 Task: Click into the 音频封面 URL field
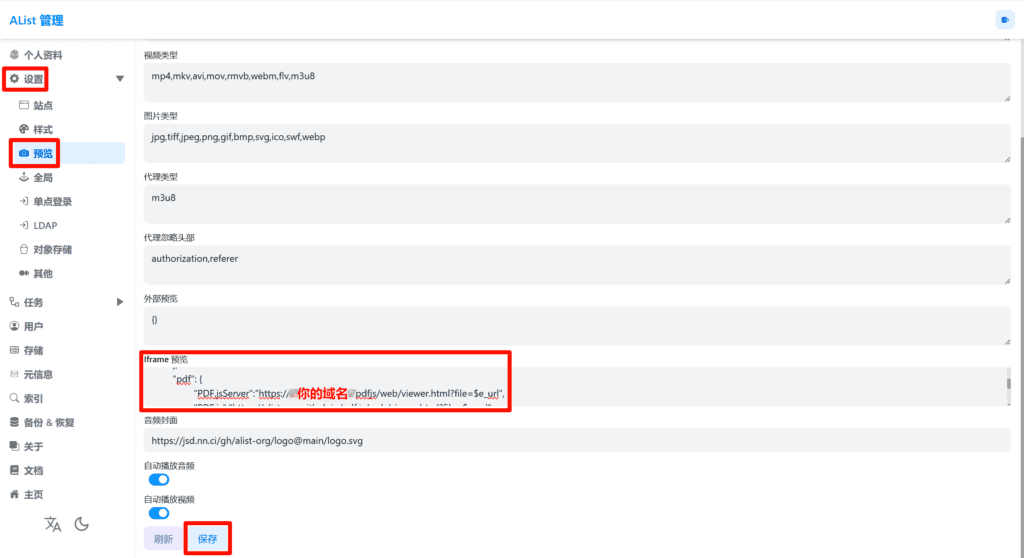pyautogui.click(x=576, y=440)
